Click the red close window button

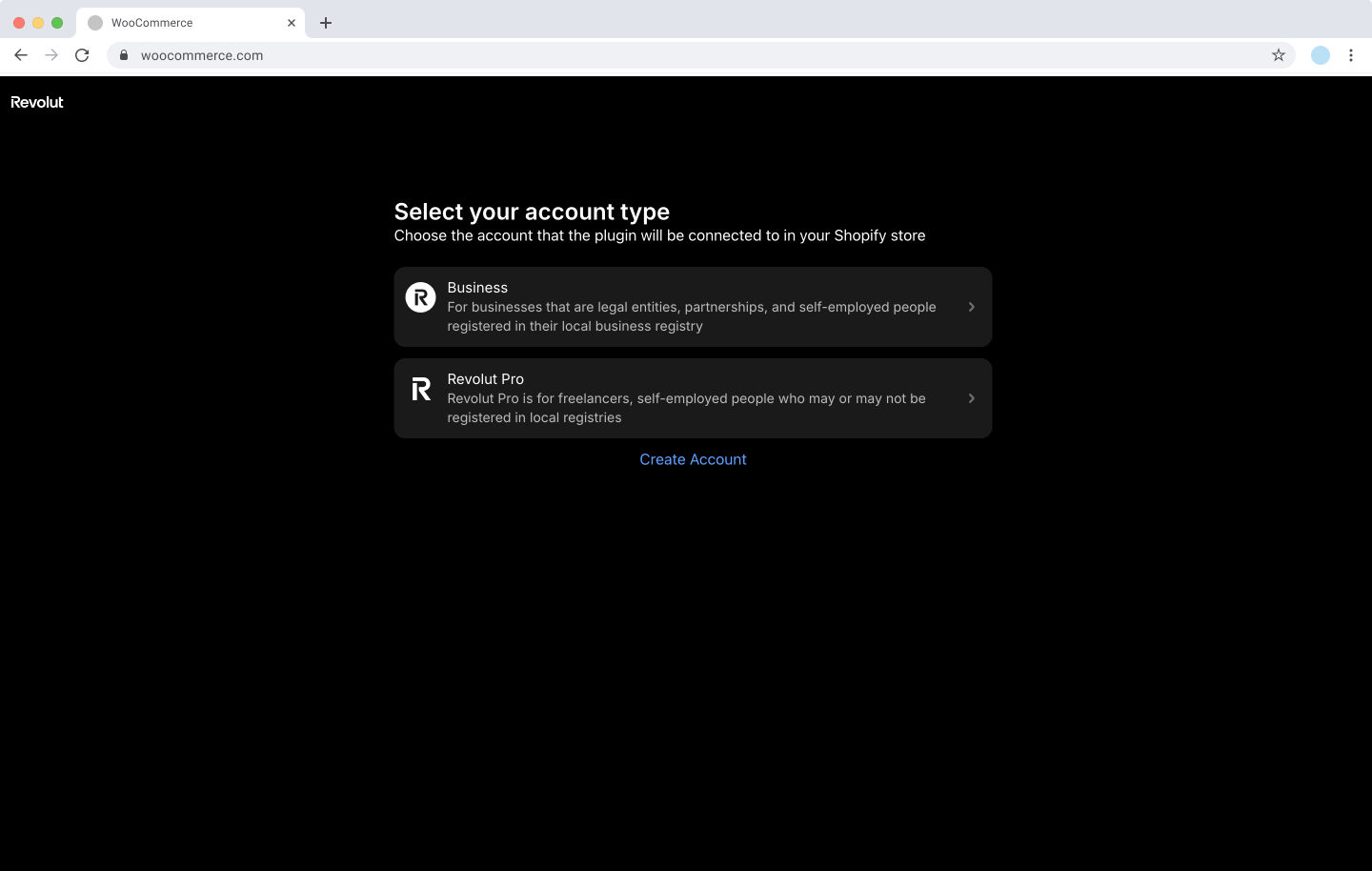click(19, 23)
